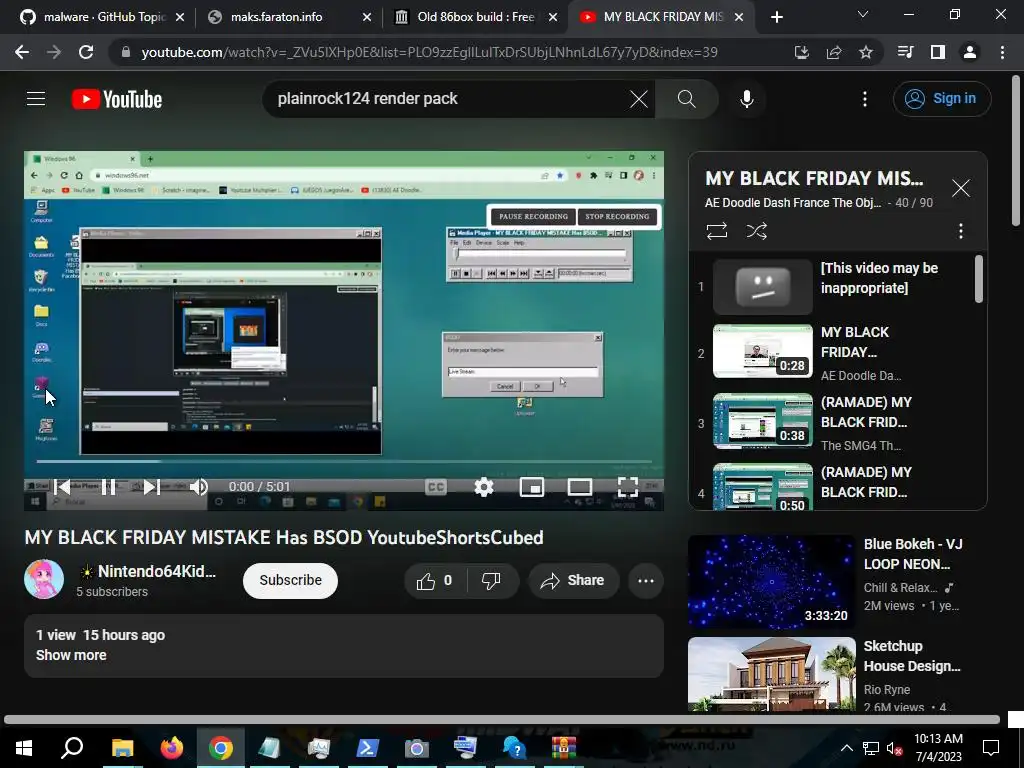
Task: Toggle Chrome side panel
Action: tap(938, 52)
